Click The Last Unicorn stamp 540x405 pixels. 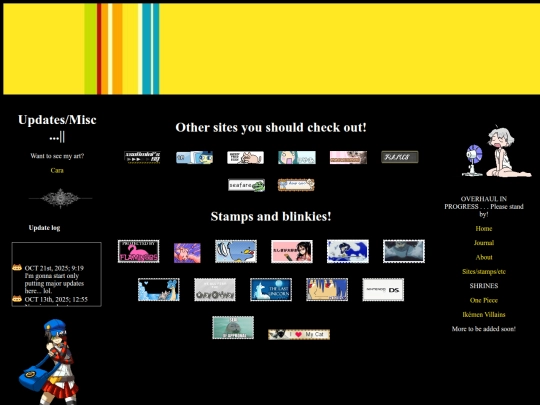pyautogui.click(x=271, y=290)
